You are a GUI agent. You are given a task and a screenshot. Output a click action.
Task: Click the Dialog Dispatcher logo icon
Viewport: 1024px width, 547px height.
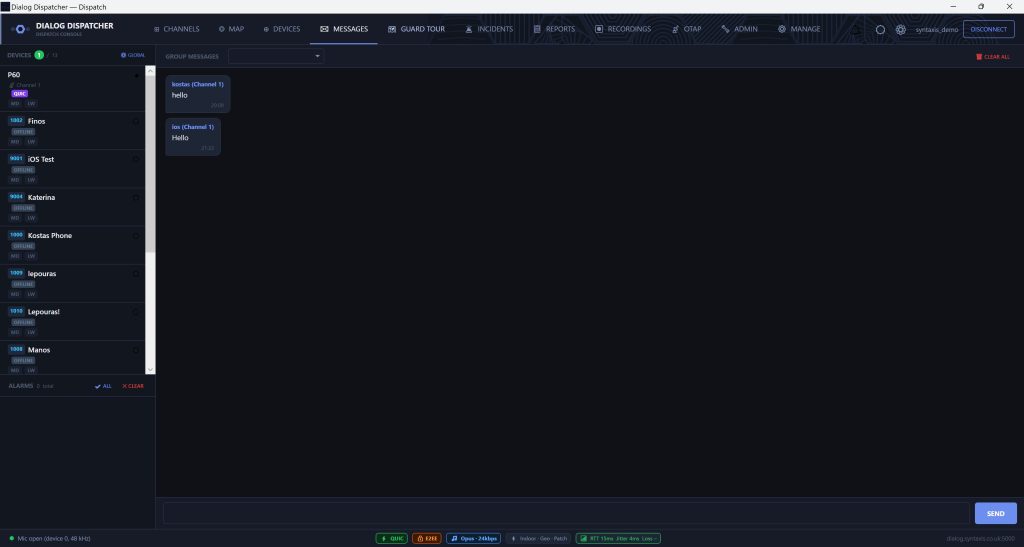point(20,29)
